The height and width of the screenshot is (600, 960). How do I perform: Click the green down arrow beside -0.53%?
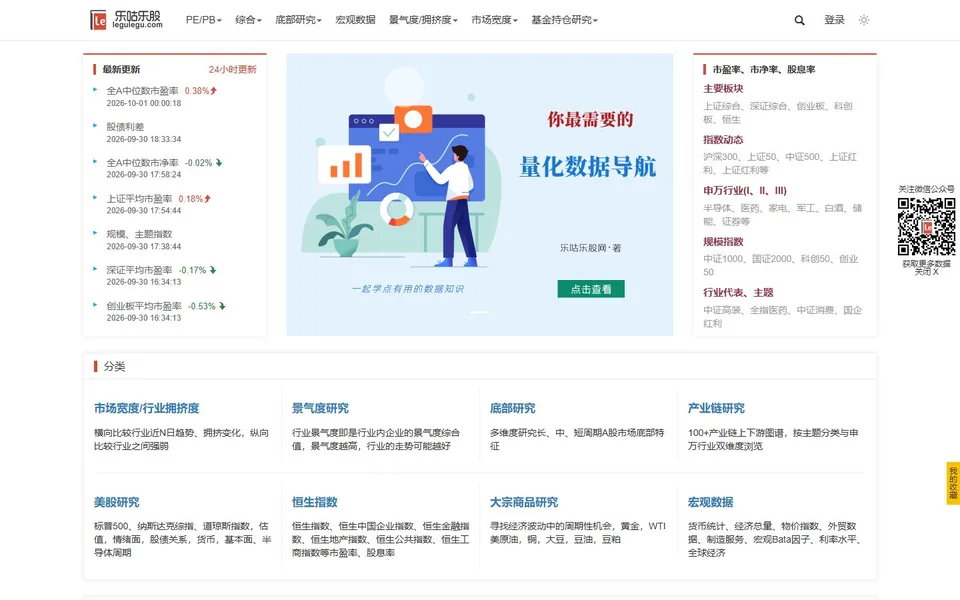(222, 306)
